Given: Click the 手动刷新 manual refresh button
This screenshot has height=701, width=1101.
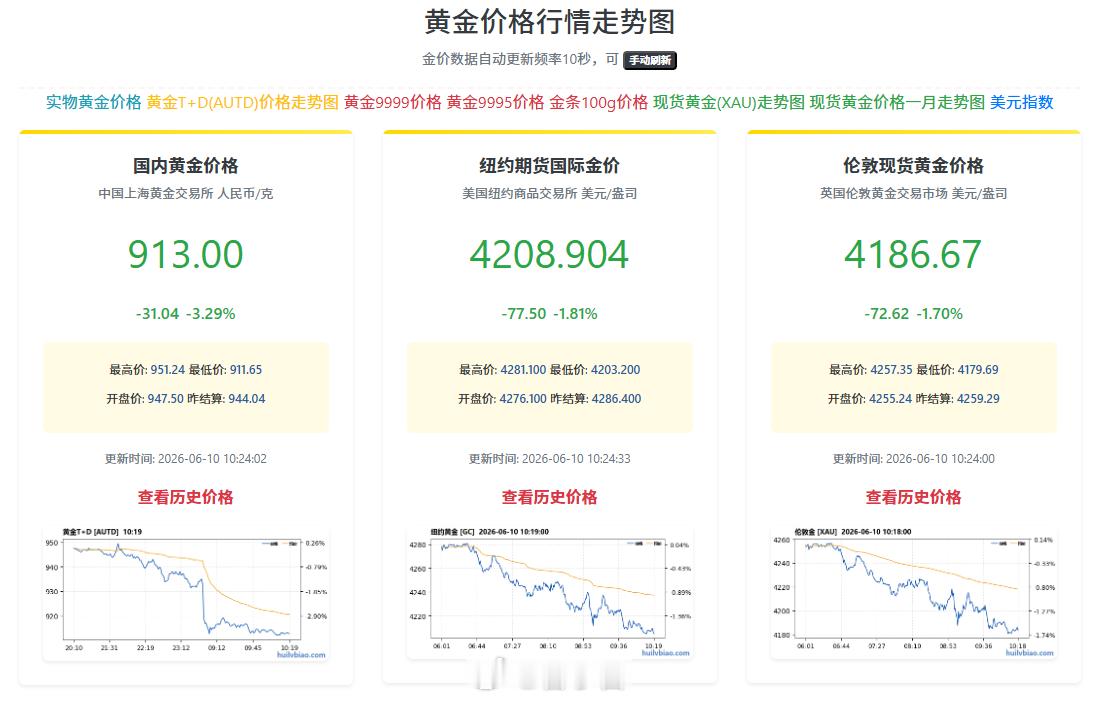Looking at the screenshot, I should (x=650, y=60).
